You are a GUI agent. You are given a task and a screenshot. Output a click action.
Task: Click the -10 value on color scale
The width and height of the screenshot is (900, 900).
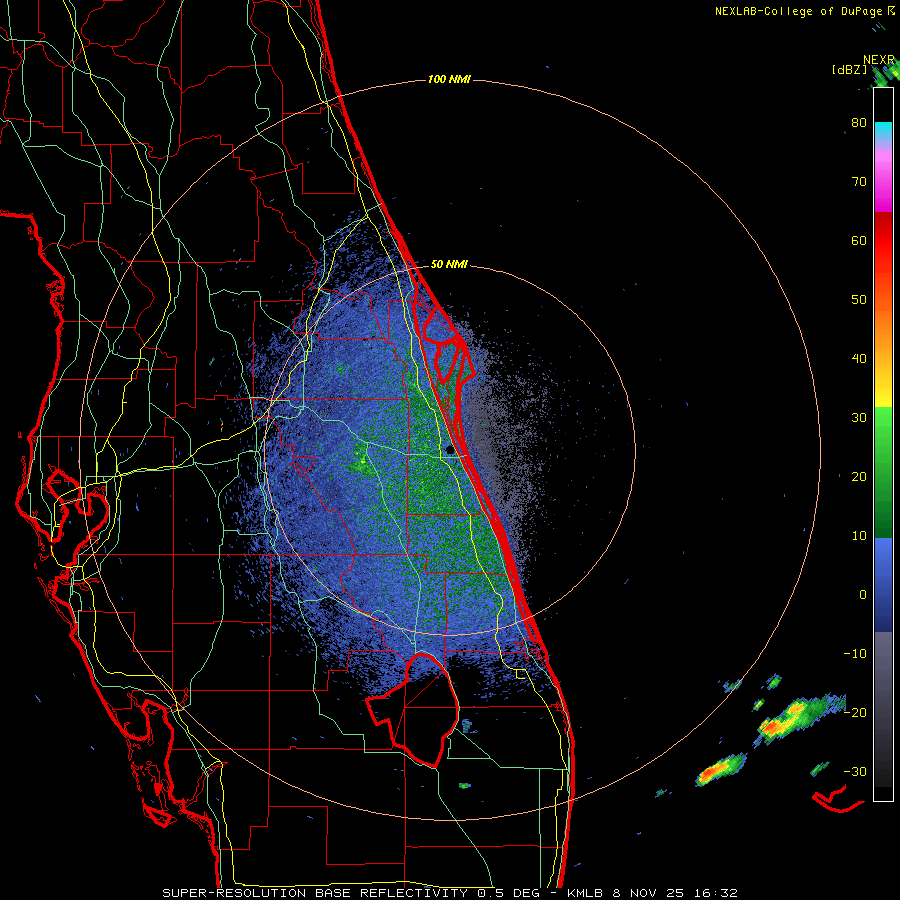[855, 654]
